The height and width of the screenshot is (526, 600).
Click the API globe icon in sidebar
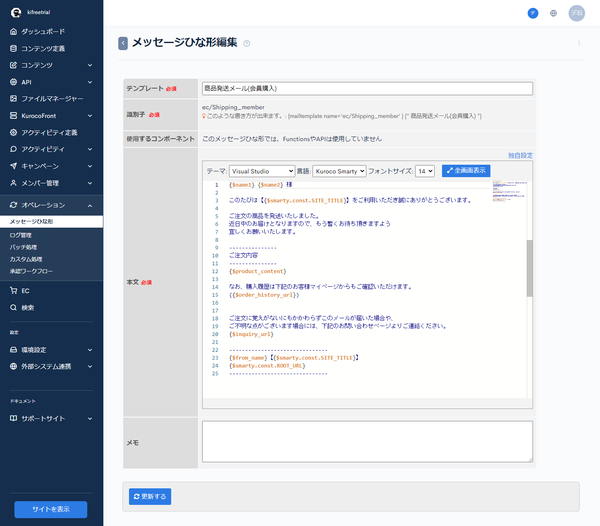coord(13,82)
